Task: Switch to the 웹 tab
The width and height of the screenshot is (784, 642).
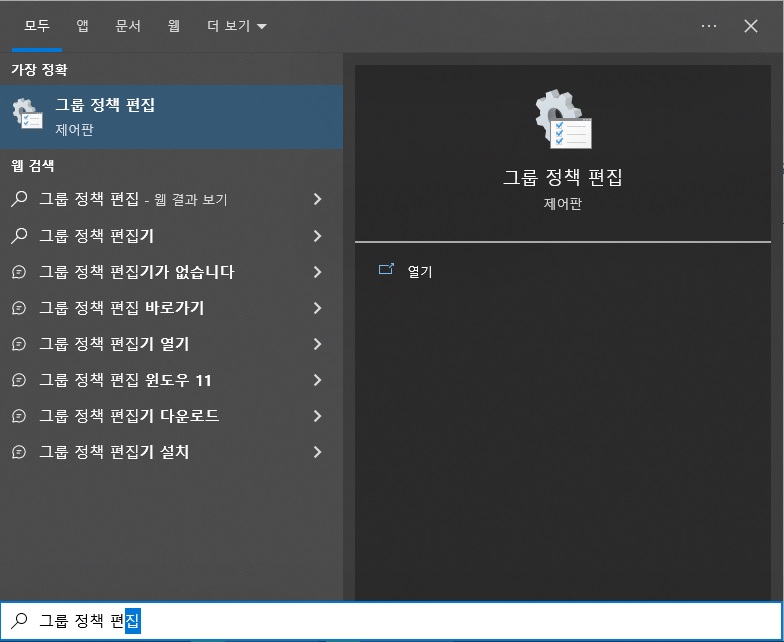Action: (x=174, y=26)
